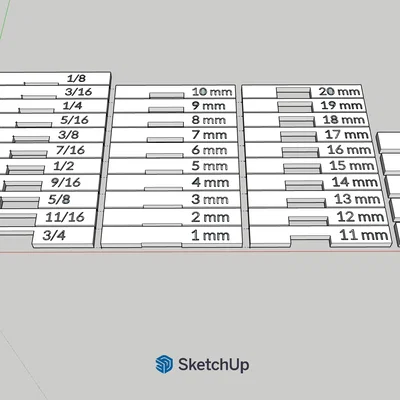Pick the 1/4 gauge label
This screenshot has width=400, height=400.
[73, 106]
